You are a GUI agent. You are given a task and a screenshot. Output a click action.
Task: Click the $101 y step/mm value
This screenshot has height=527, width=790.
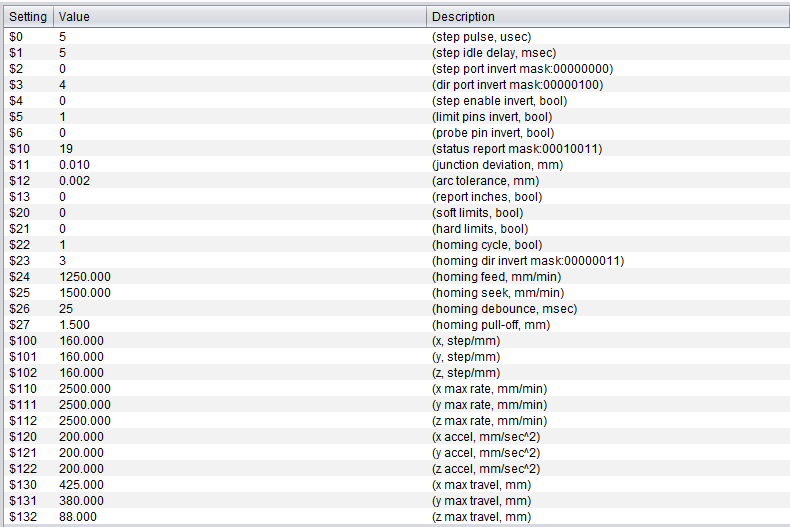[x=82, y=357]
